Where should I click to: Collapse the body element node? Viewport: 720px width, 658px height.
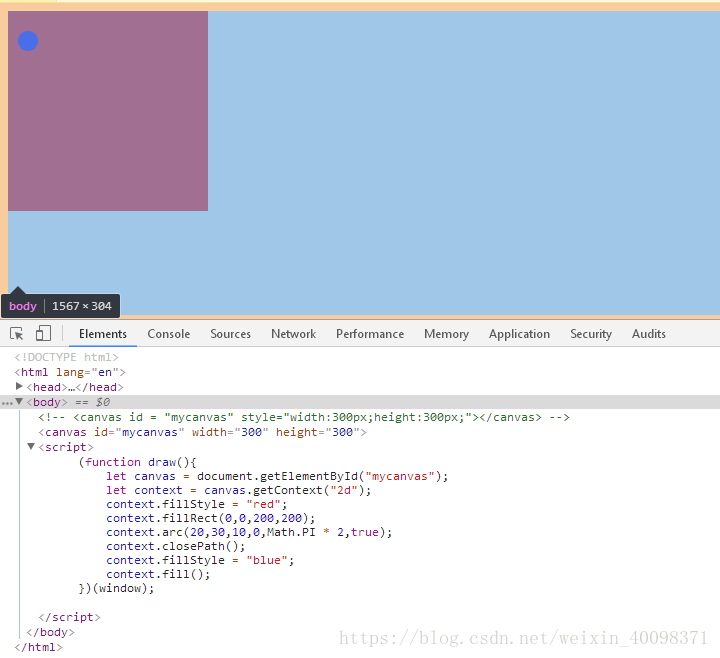click(19, 402)
